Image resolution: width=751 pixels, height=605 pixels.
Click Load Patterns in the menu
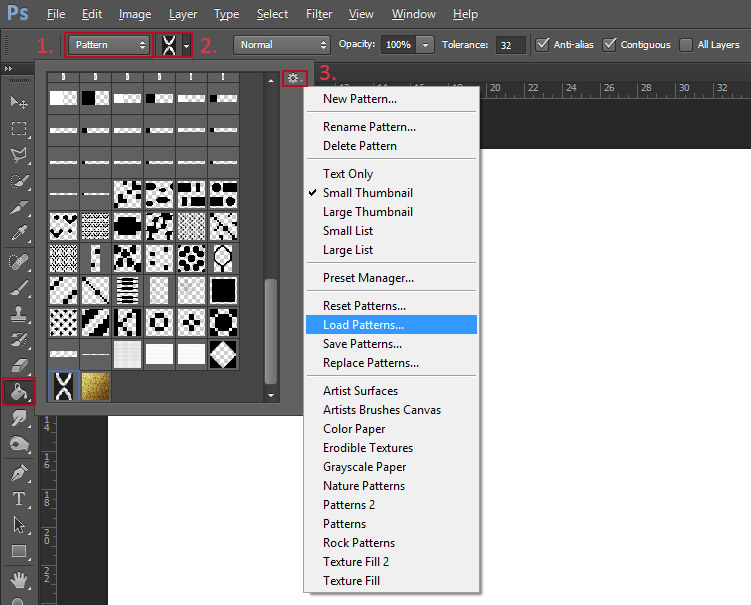363,325
